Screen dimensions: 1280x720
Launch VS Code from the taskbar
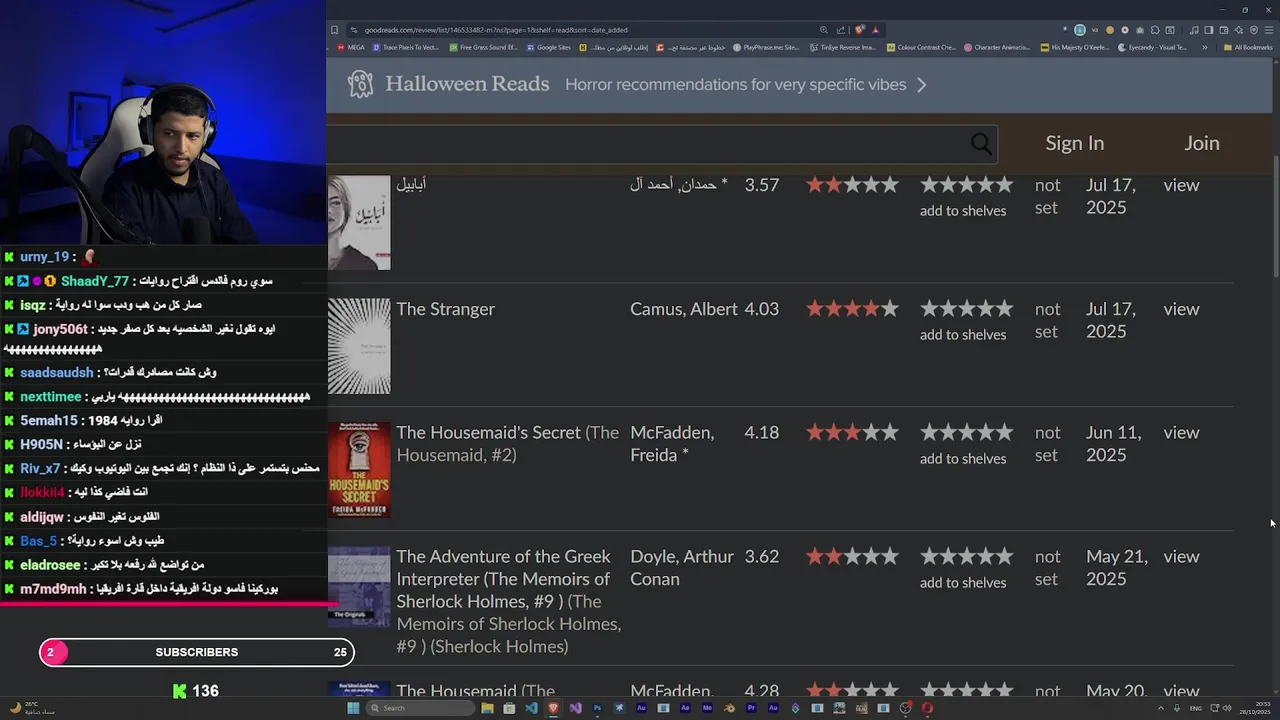click(531, 708)
